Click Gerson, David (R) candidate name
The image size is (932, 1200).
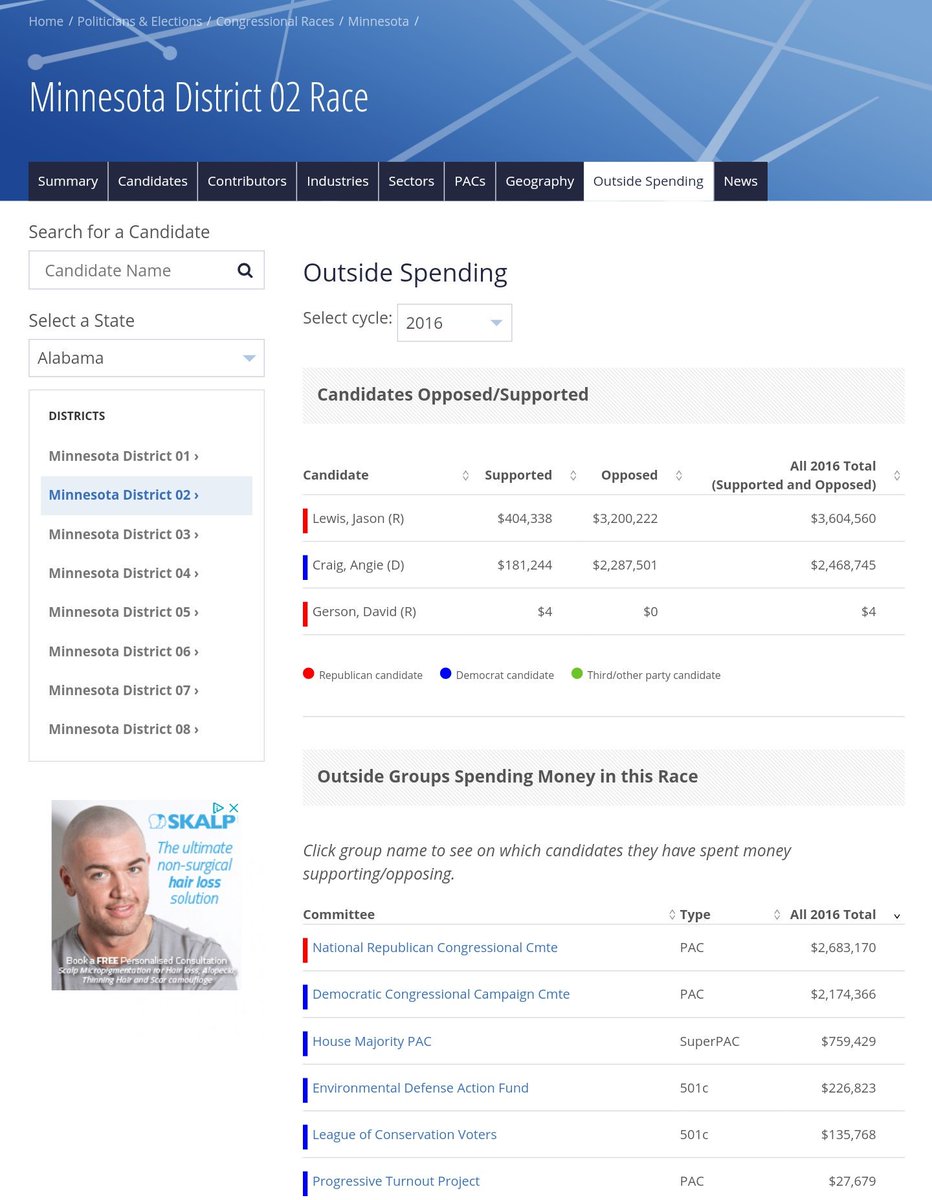[364, 611]
